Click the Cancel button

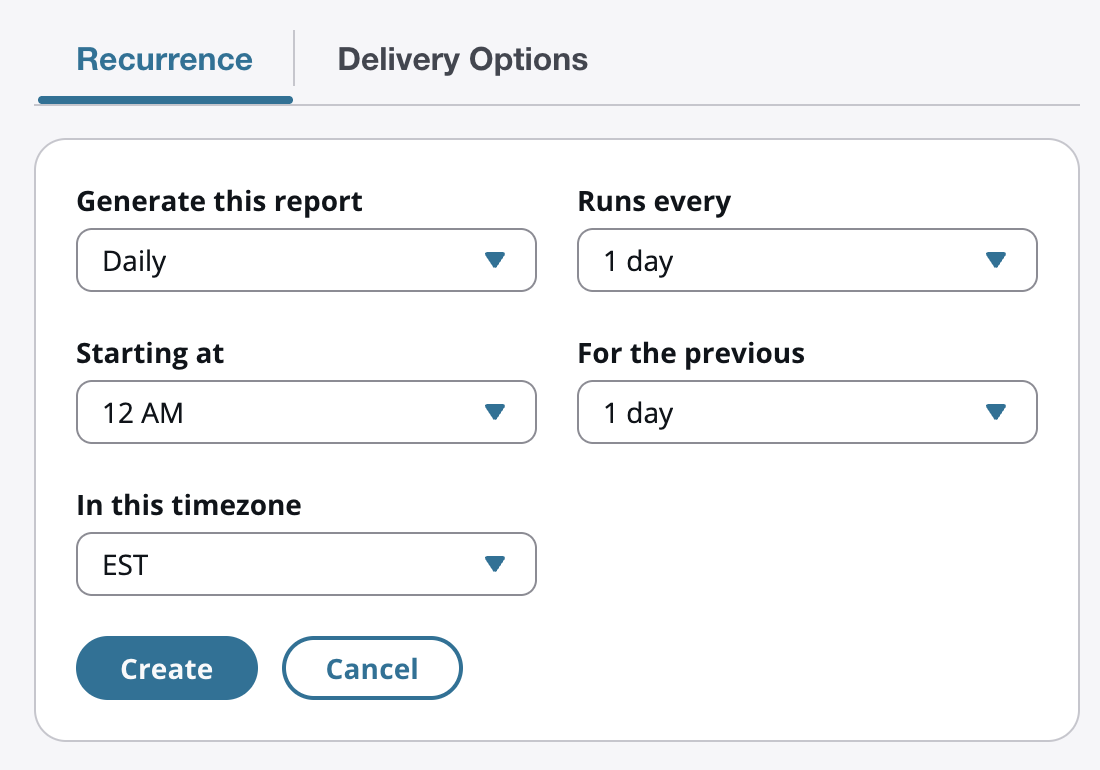tap(372, 668)
